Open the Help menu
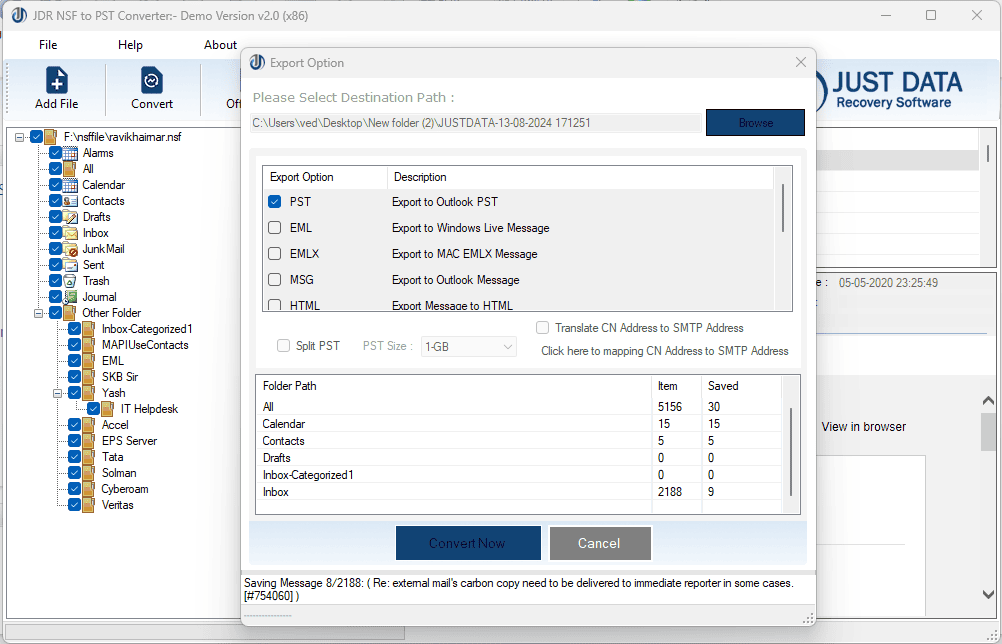This screenshot has width=1002, height=644. (130, 44)
